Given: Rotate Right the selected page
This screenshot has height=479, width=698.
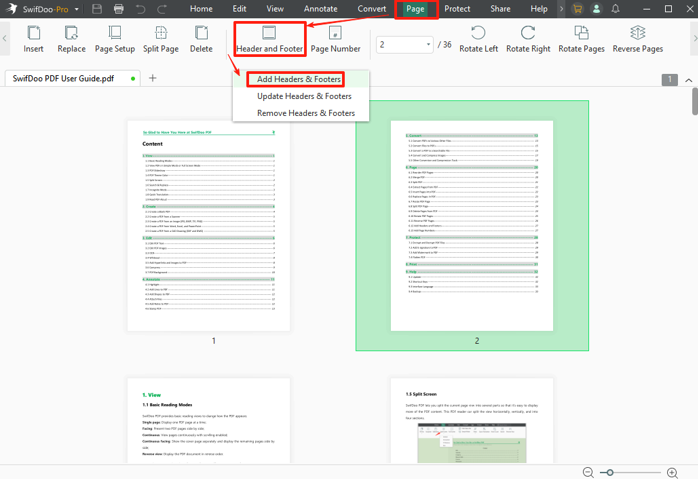Looking at the screenshot, I should (528, 39).
